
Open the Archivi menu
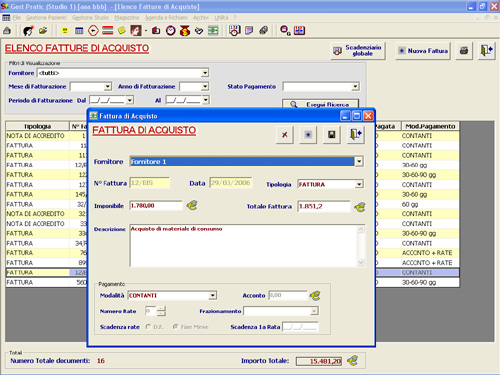[201, 17]
